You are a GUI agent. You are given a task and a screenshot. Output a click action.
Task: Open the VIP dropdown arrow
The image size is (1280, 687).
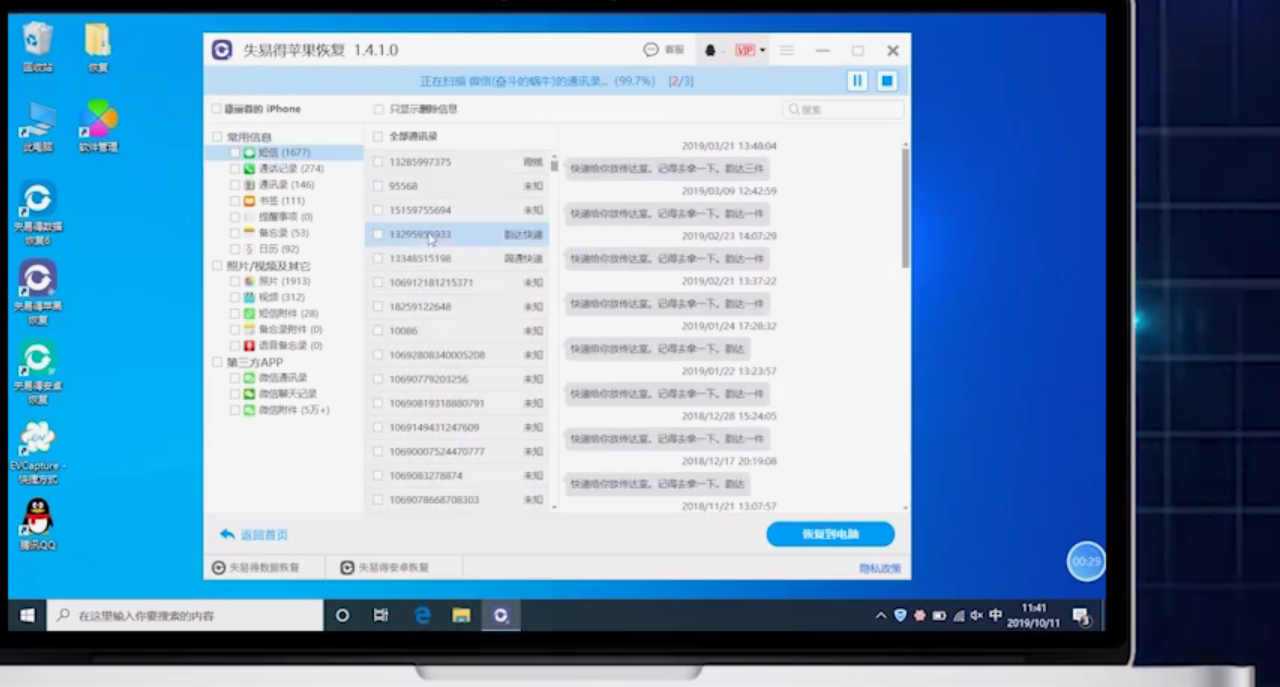(762, 50)
